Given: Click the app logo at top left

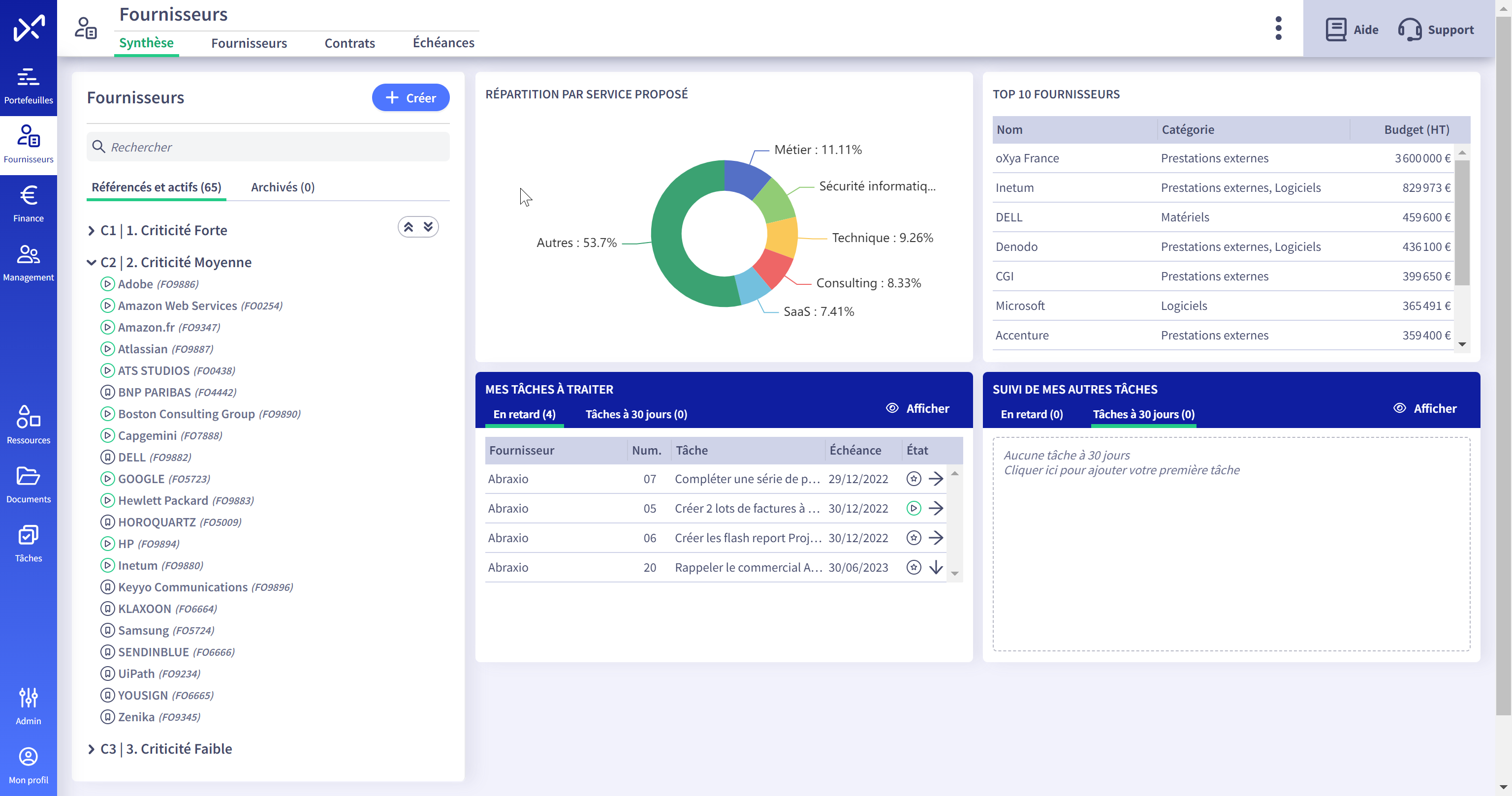Looking at the screenshot, I should (29, 28).
